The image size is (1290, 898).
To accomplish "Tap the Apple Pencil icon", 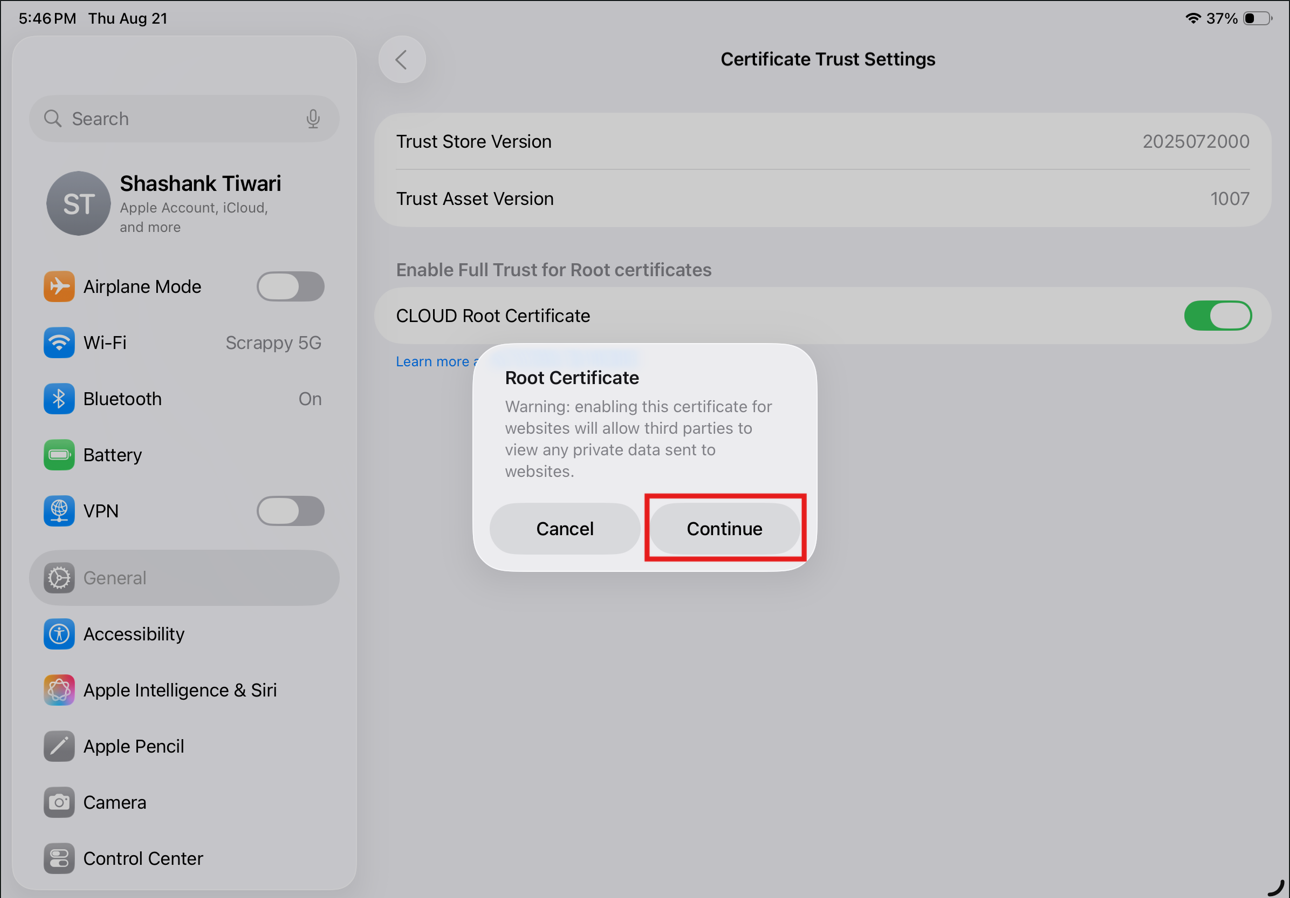I will coord(59,746).
